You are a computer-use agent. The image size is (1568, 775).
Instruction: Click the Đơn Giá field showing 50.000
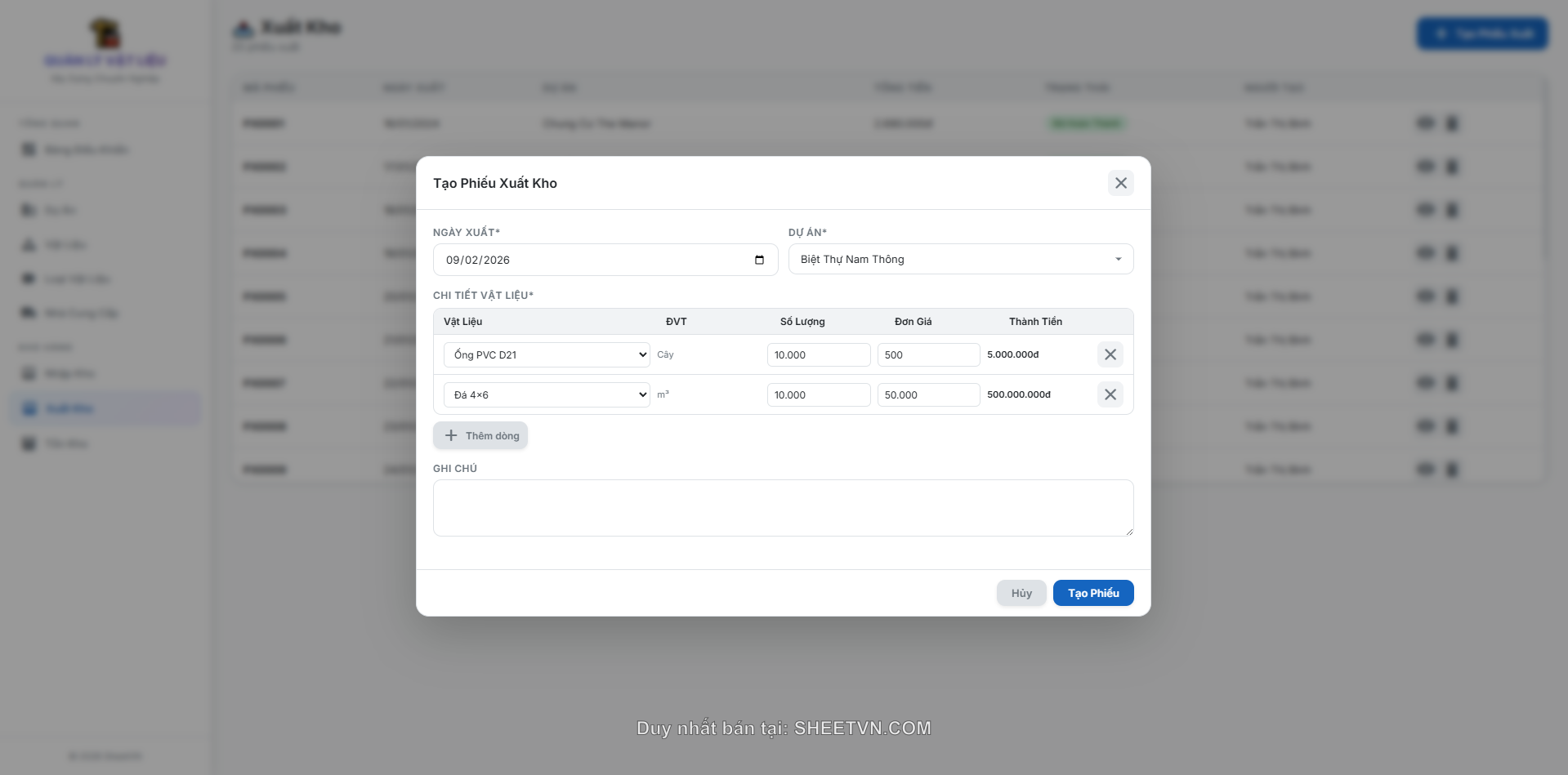928,394
